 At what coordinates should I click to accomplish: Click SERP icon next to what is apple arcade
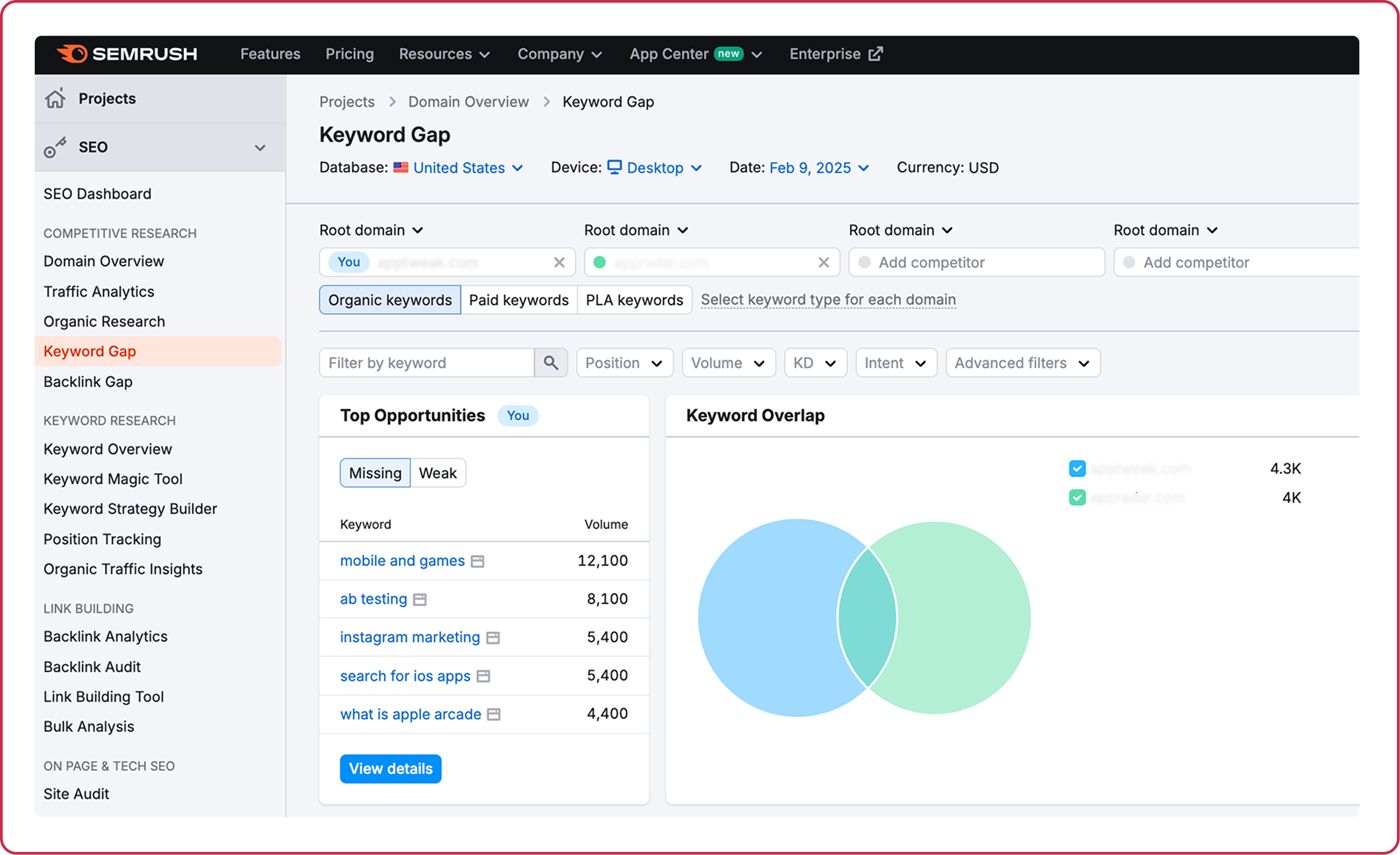494,715
